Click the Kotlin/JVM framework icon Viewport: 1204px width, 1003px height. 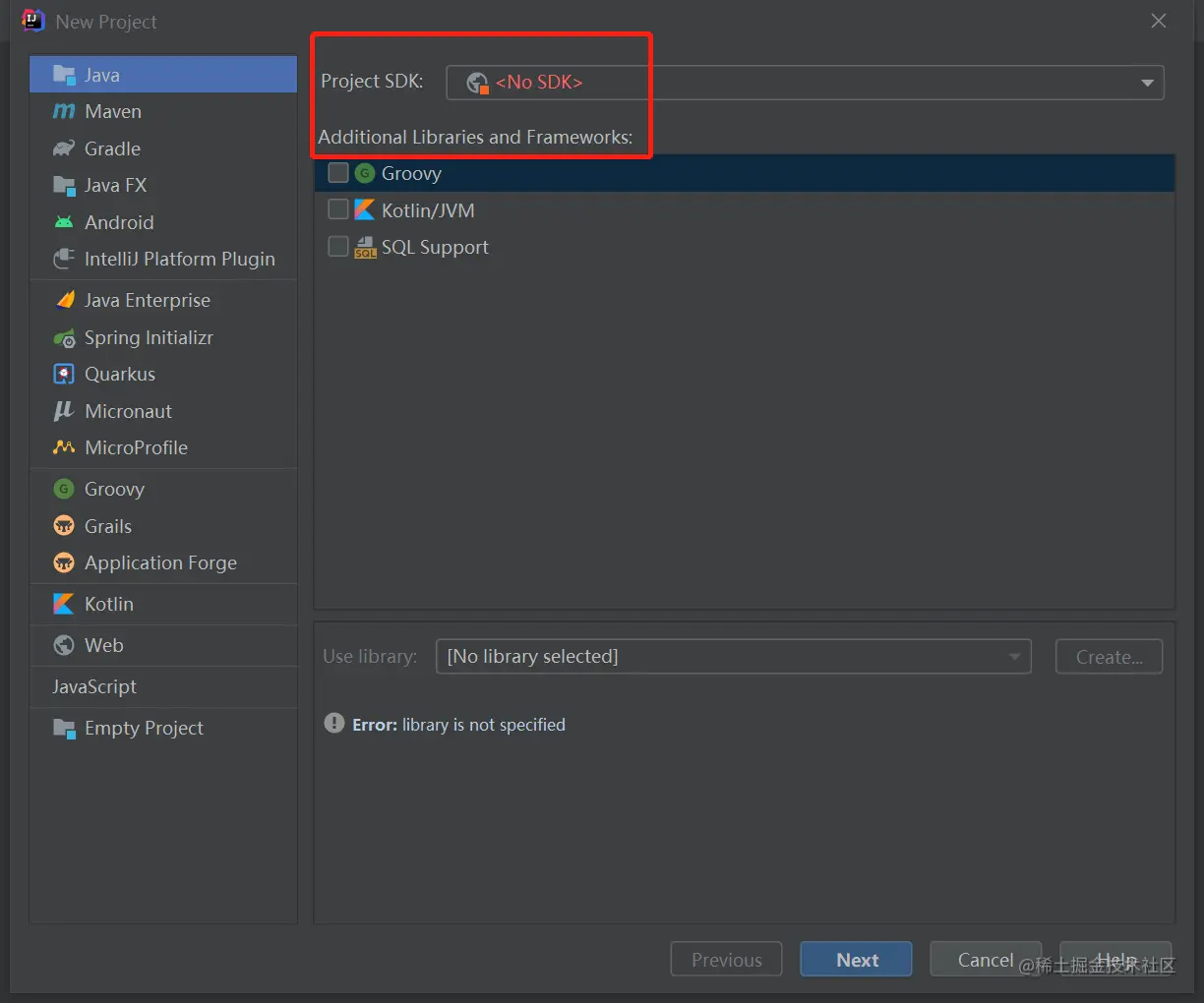365,209
